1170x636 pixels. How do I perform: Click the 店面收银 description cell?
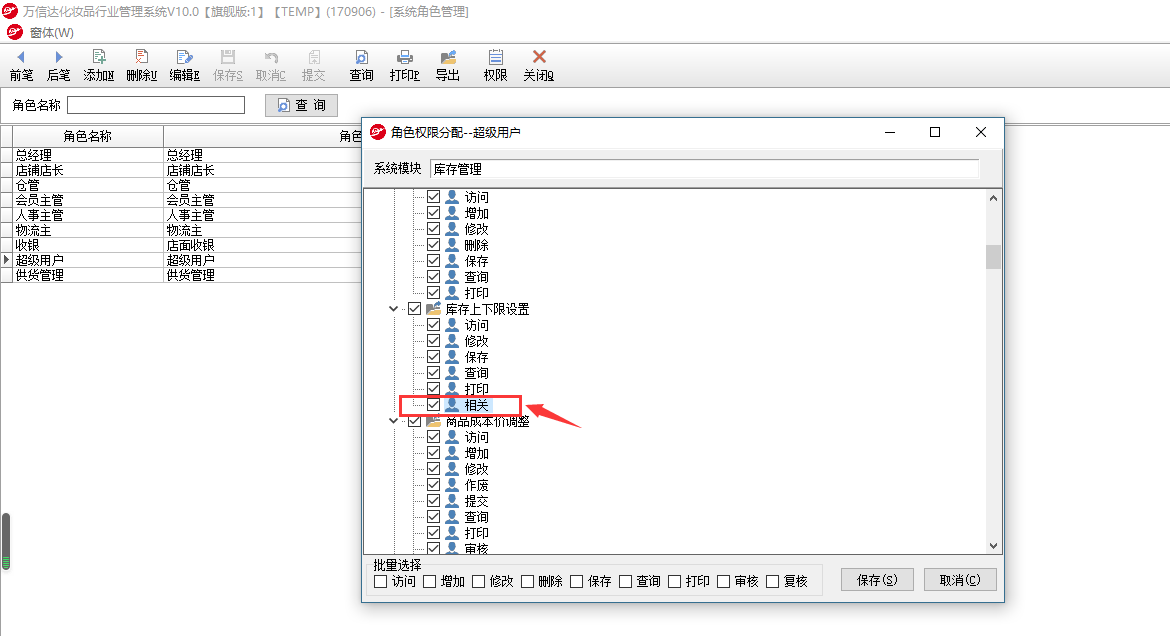tap(263, 245)
